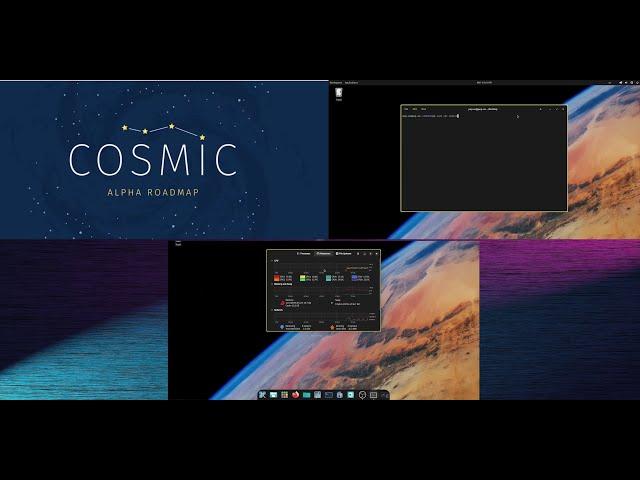Click the red memory pie icon in System Monitor
640x480 pixels.
click(282, 303)
